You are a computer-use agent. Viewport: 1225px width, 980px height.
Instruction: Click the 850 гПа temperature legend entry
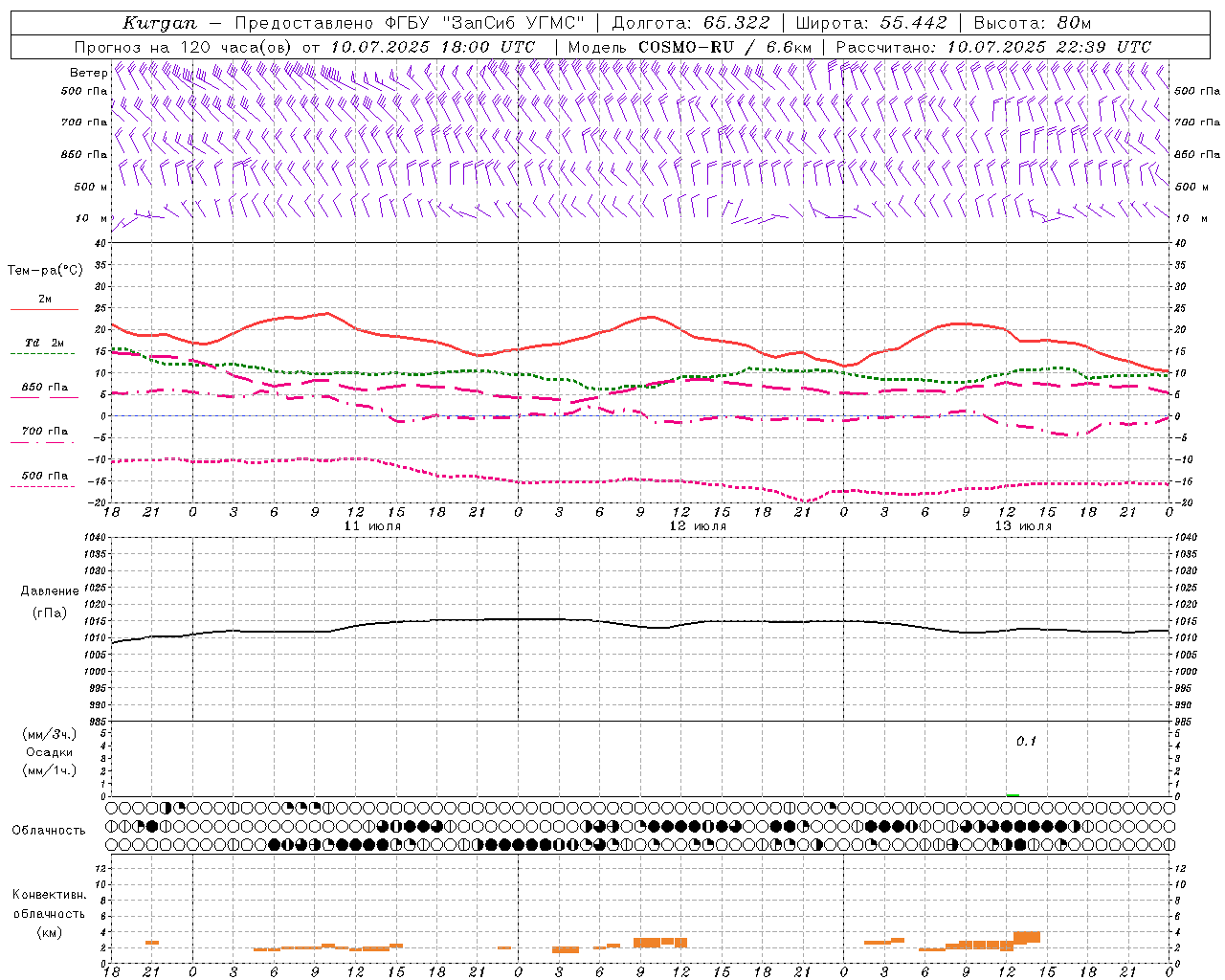click(x=44, y=388)
